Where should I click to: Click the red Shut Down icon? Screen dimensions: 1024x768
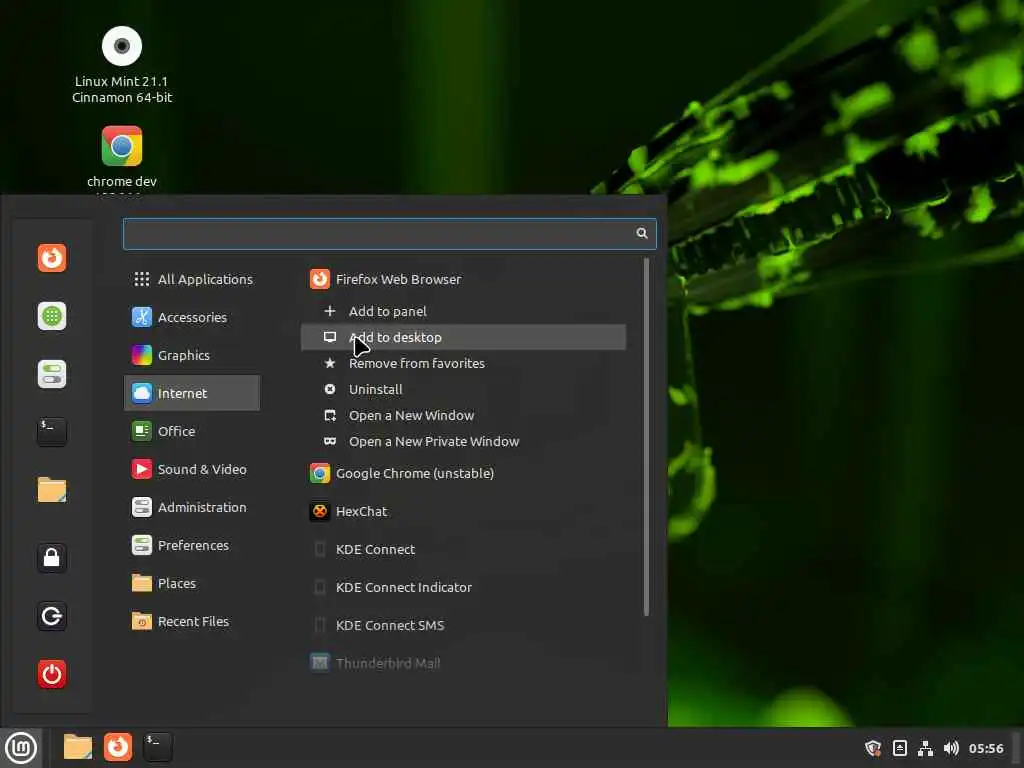[52, 674]
